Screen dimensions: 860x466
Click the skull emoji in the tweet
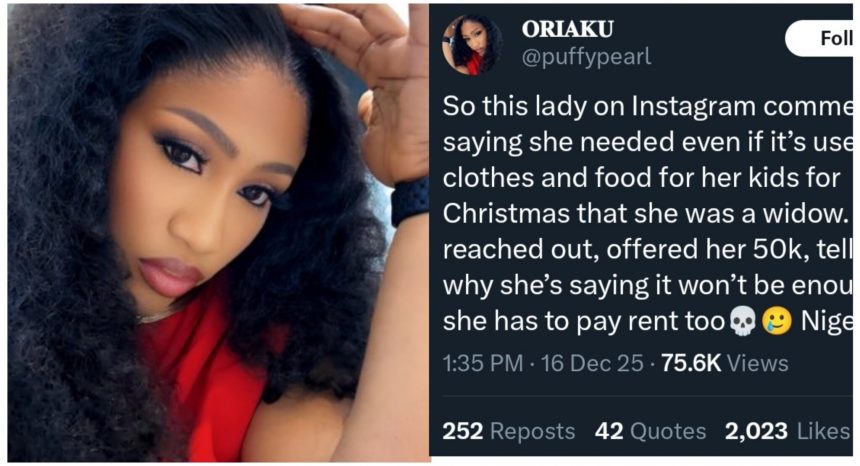click(x=741, y=323)
